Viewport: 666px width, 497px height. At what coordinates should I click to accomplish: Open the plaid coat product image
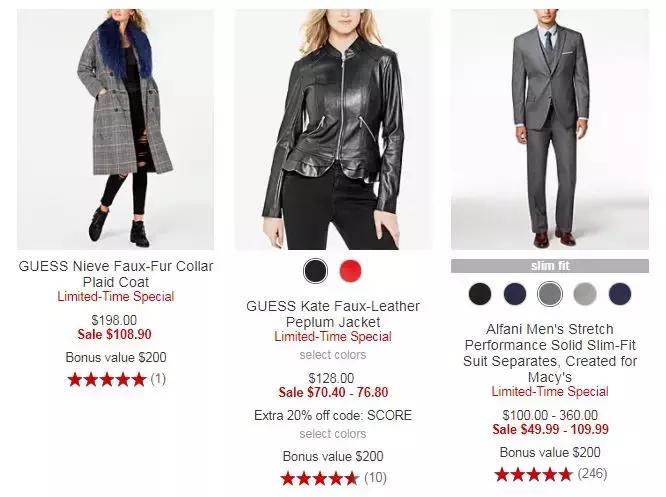coord(116,130)
